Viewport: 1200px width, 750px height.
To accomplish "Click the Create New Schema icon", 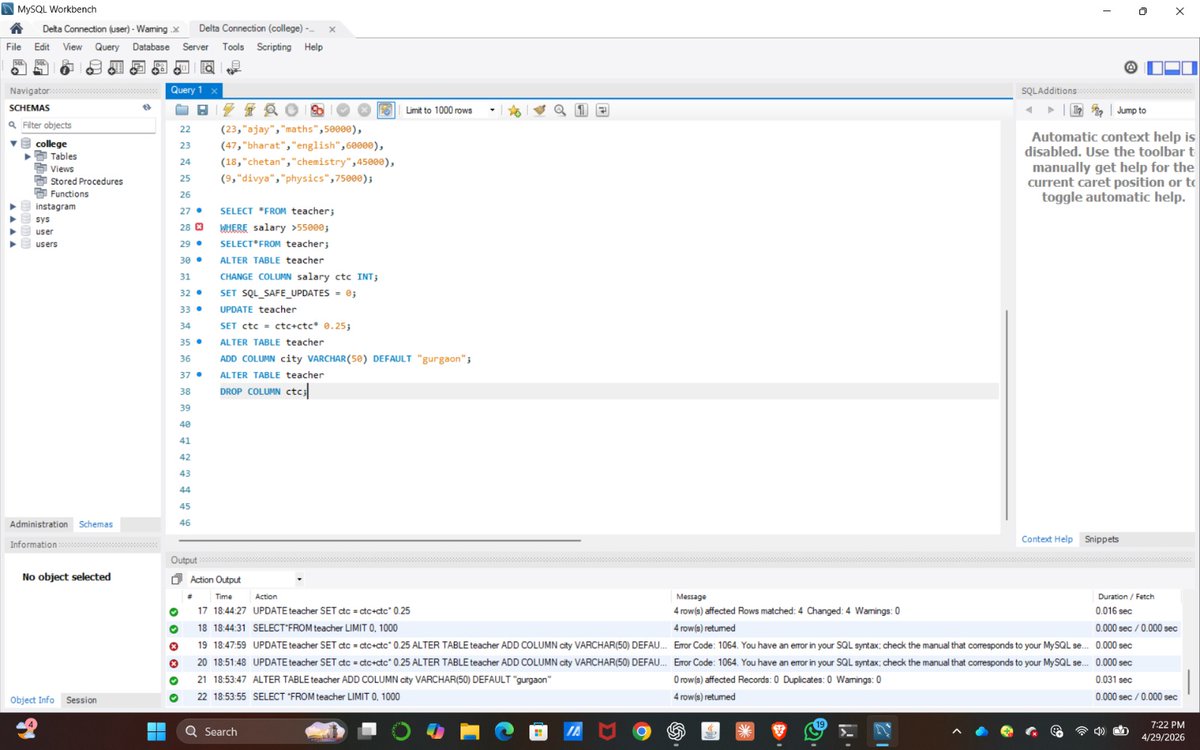I will (94, 67).
